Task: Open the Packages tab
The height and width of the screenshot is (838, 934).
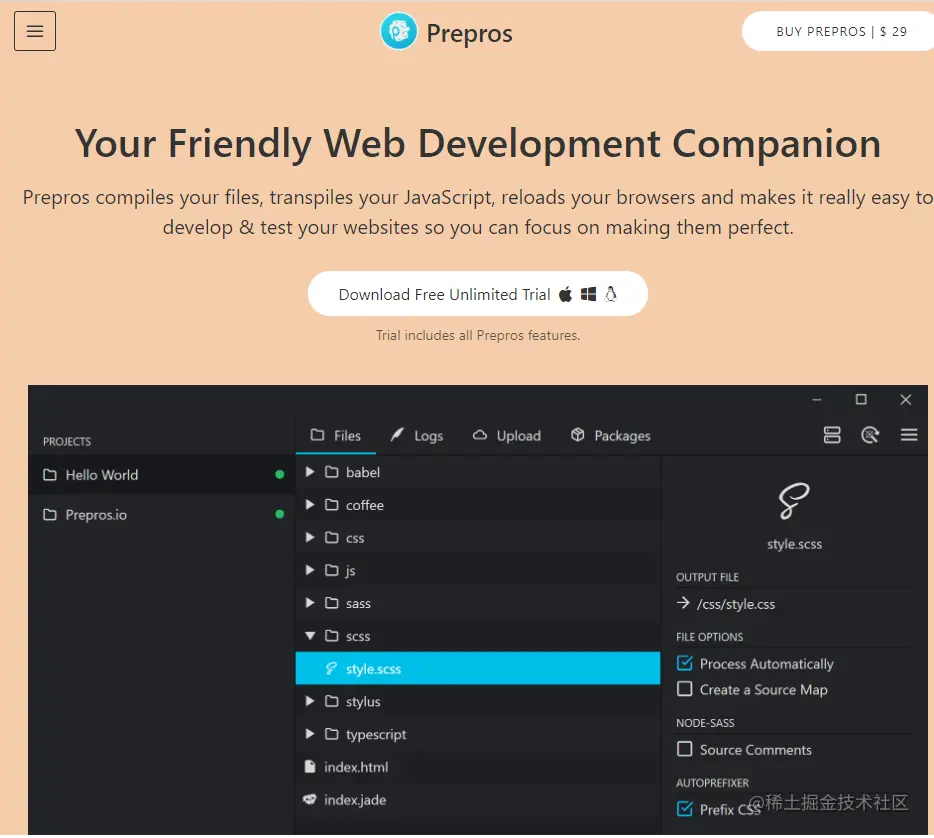Action: tap(611, 435)
